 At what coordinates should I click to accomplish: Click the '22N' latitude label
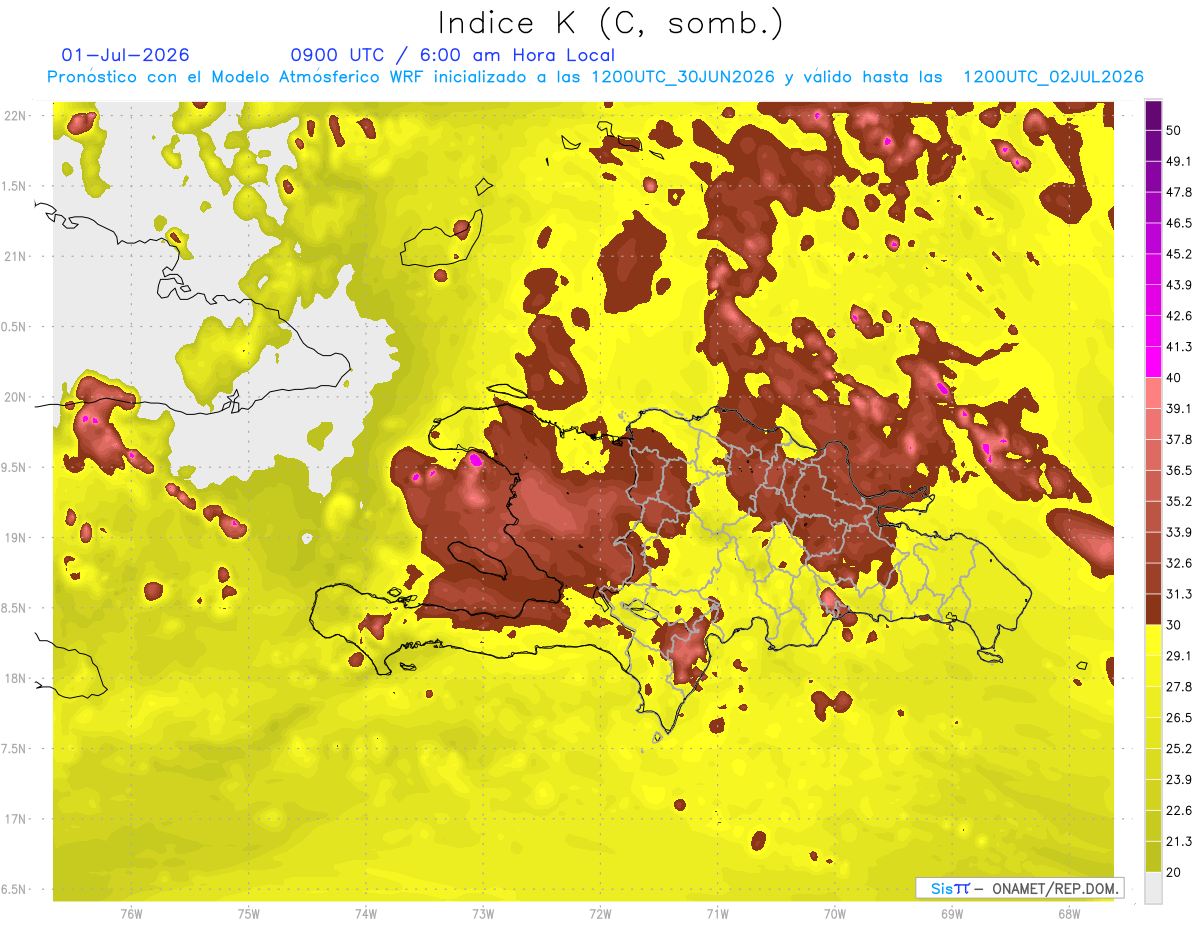tap(17, 116)
